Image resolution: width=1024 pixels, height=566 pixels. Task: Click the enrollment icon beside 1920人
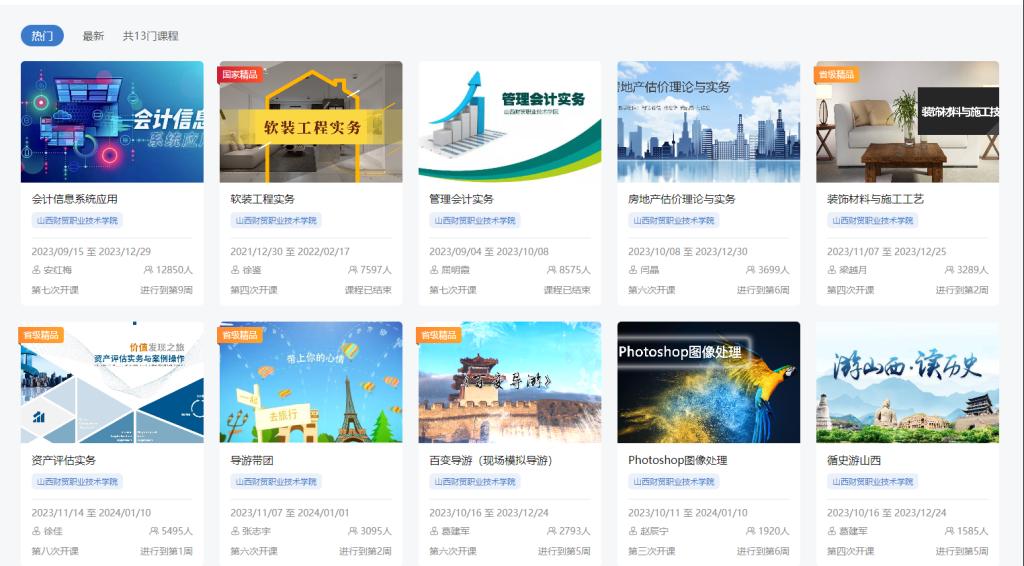tap(750, 531)
